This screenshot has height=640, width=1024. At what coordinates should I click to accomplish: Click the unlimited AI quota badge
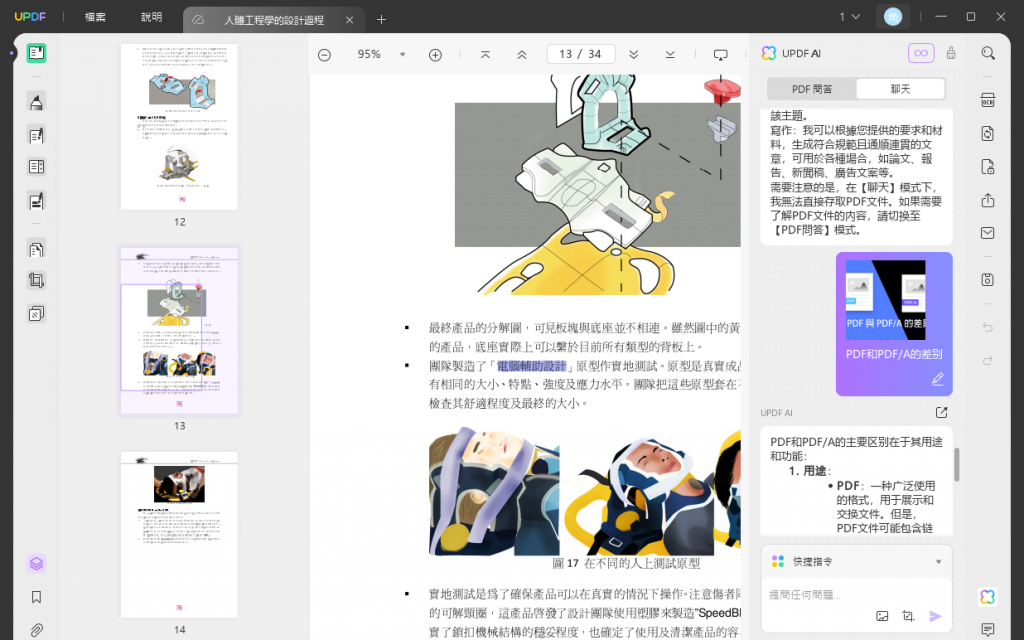click(x=921, y=53)
